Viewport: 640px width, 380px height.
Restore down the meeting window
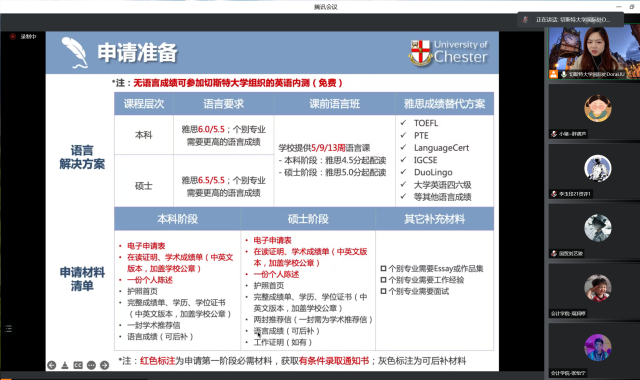tap(632, 7)
